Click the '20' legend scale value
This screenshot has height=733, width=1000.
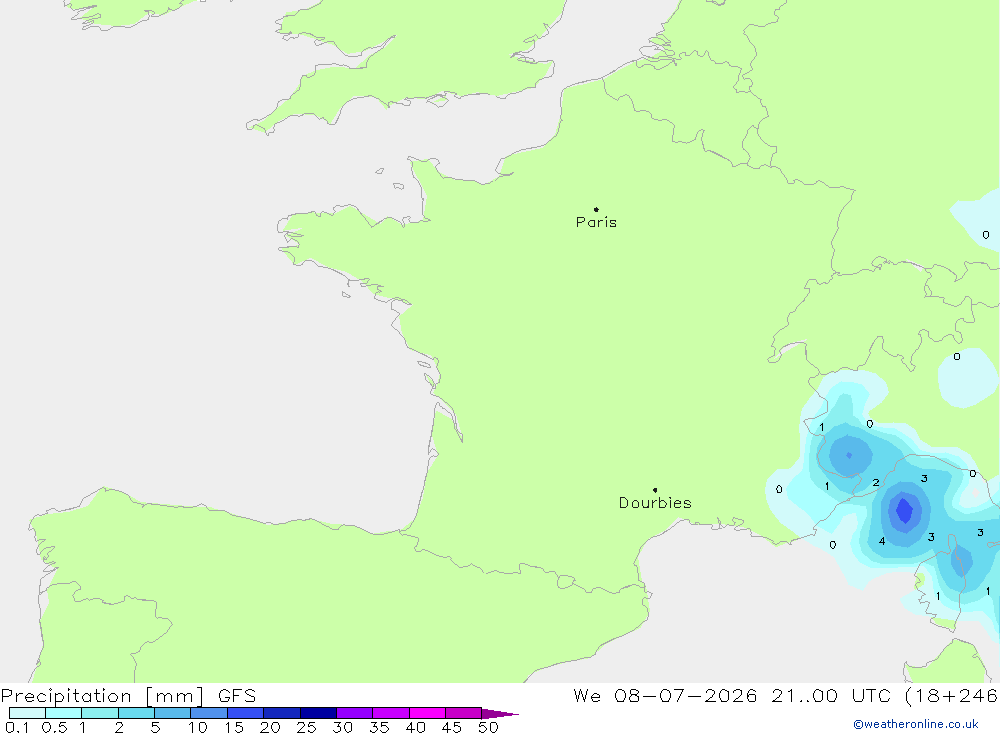click(270, 727)
